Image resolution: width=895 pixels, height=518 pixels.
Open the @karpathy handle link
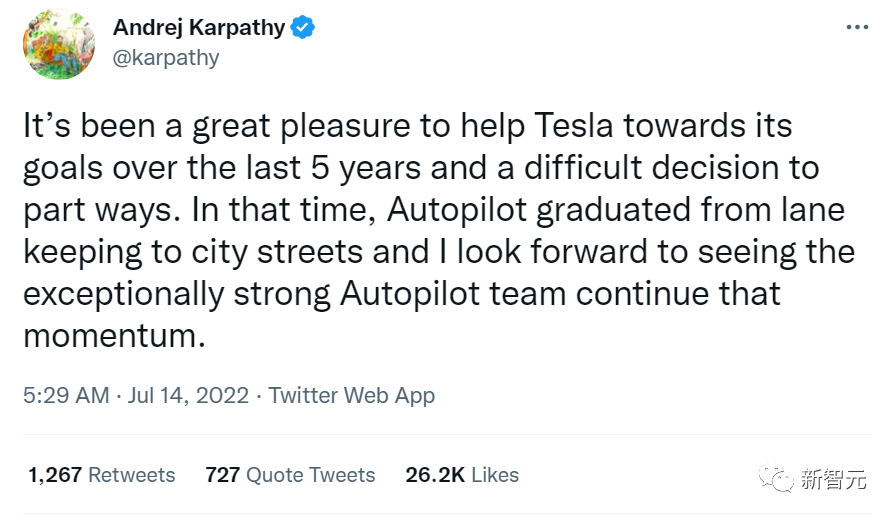pyautogui.click(x=166, y=57)
